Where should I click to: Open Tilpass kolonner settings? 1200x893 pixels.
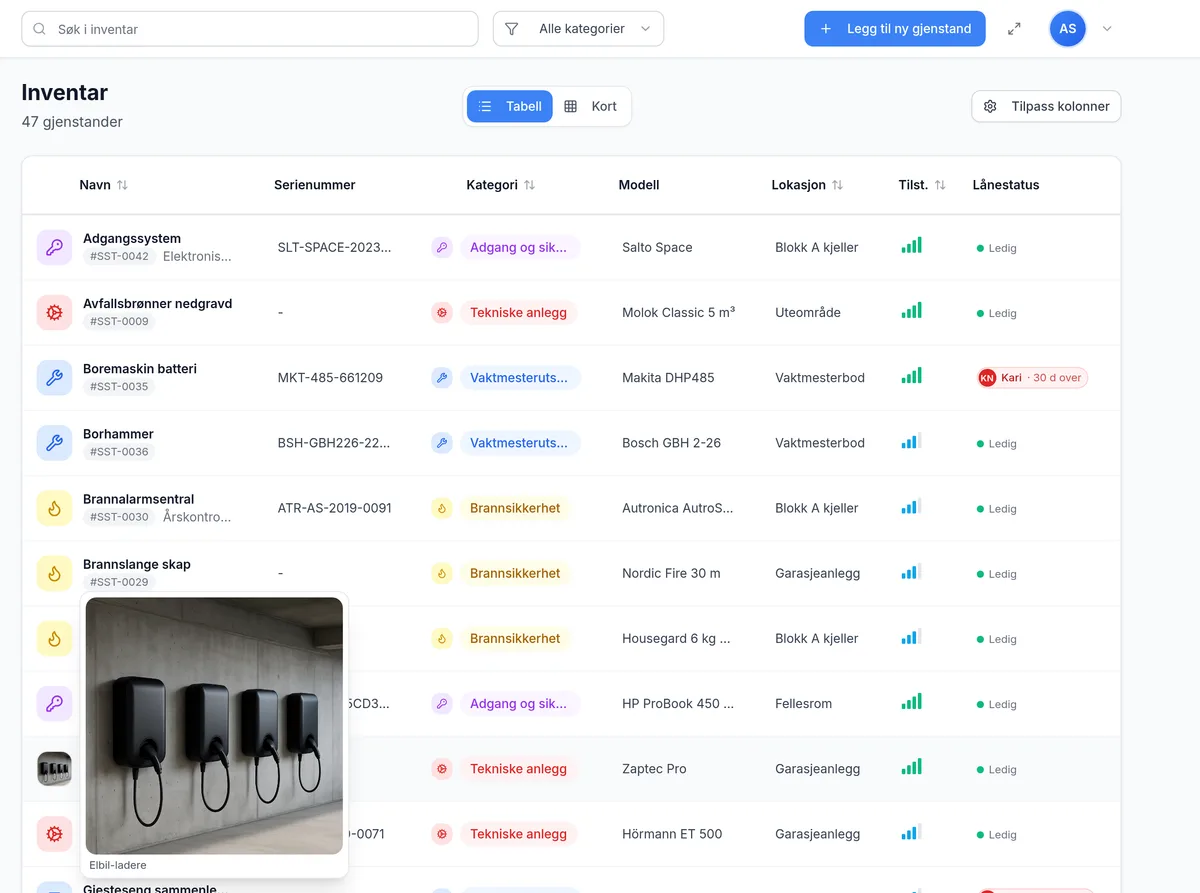(x=1046, y=106)
